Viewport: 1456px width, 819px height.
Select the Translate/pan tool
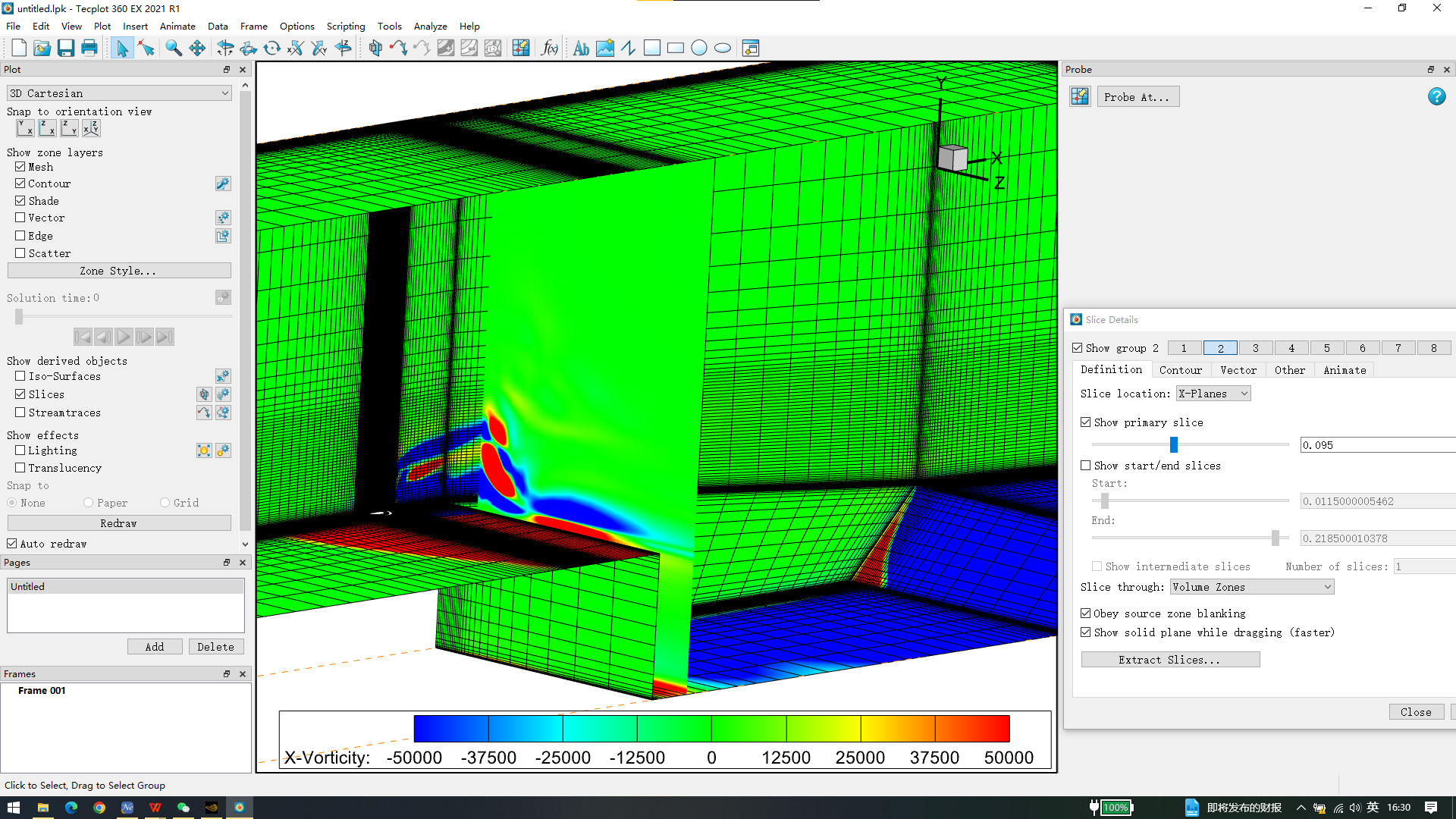coord(197,49)
